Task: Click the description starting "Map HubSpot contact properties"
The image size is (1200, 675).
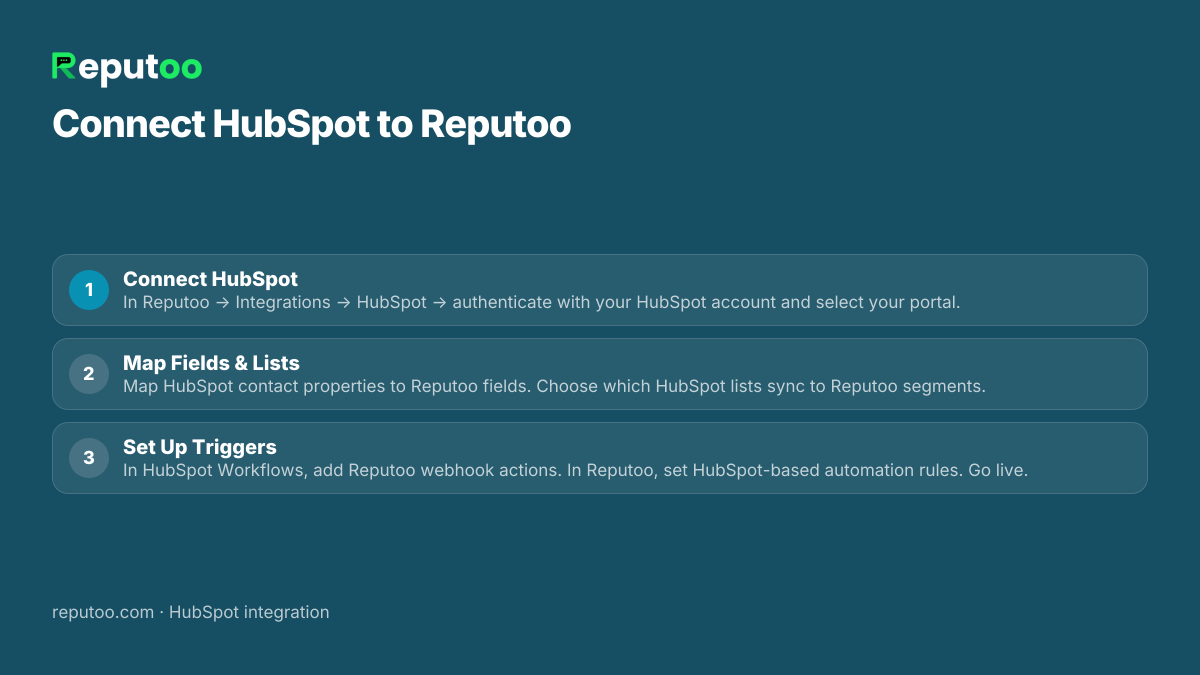Action: pos(554,386)
